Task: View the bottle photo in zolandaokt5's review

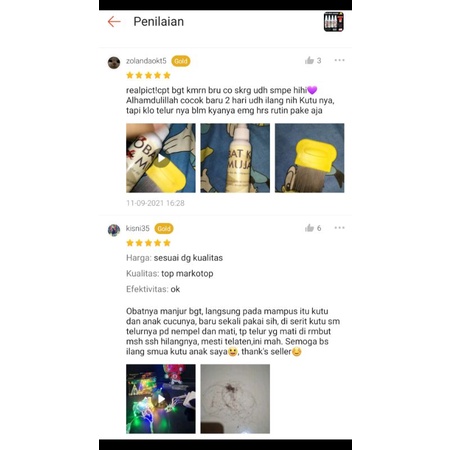Action: [235, 158]
